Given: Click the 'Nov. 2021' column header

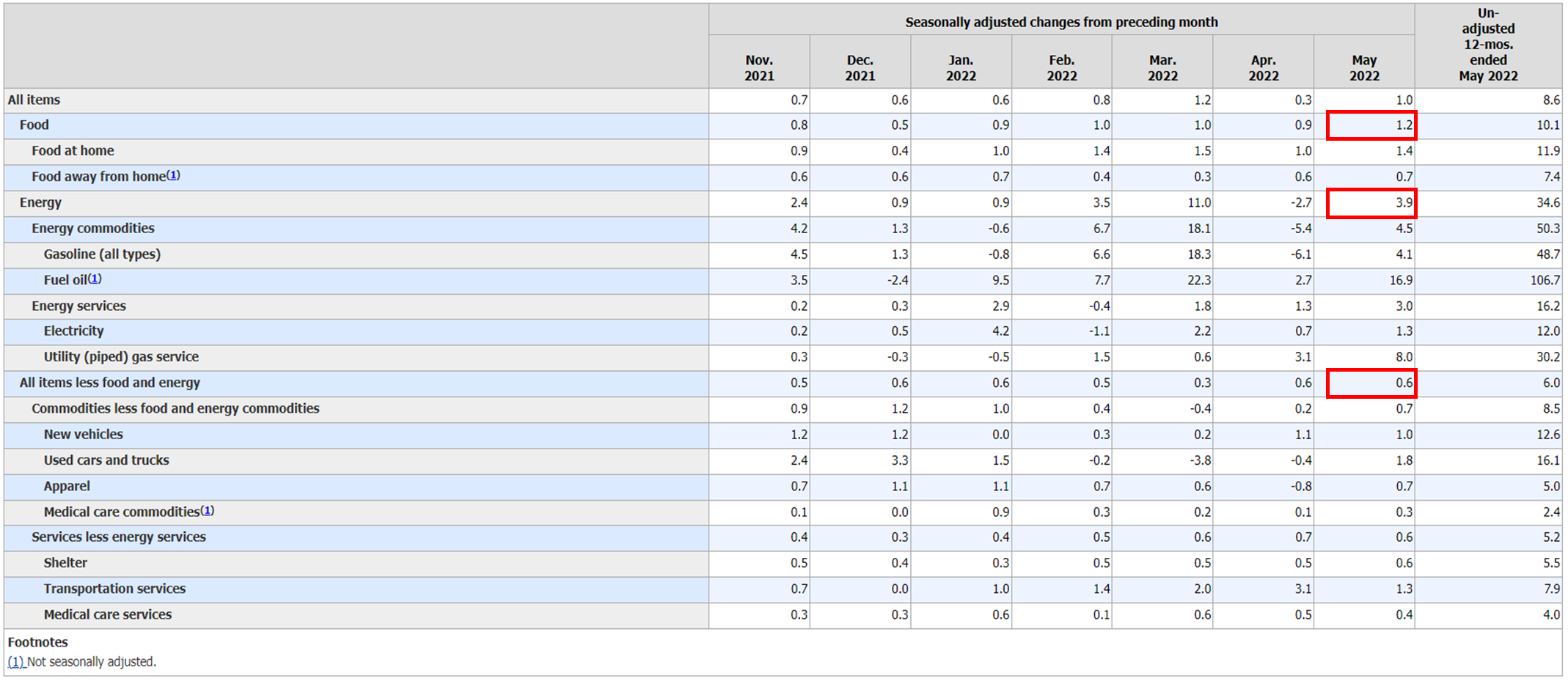Looking at the screenshot, I should tap(759, 67).
